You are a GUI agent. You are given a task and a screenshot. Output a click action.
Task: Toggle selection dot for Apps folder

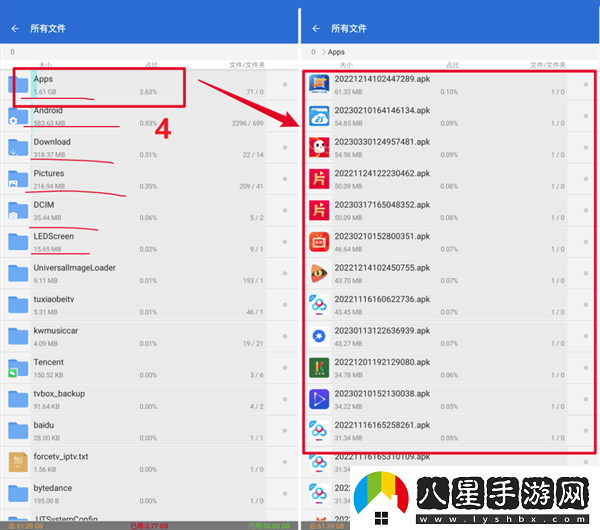(285, 85)
